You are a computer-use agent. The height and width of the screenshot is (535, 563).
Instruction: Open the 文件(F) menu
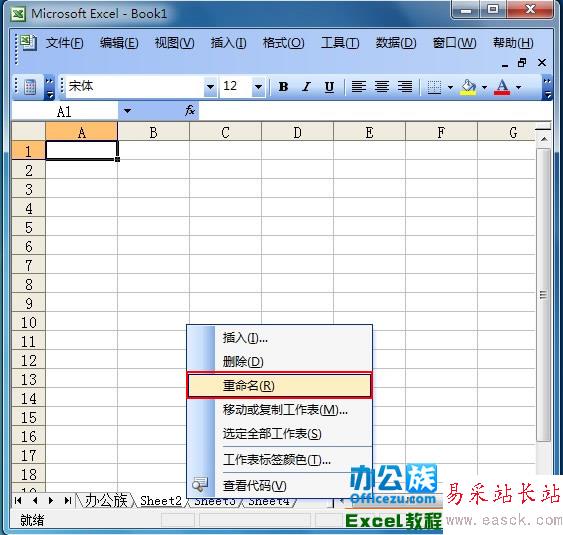tap(65, 43)
